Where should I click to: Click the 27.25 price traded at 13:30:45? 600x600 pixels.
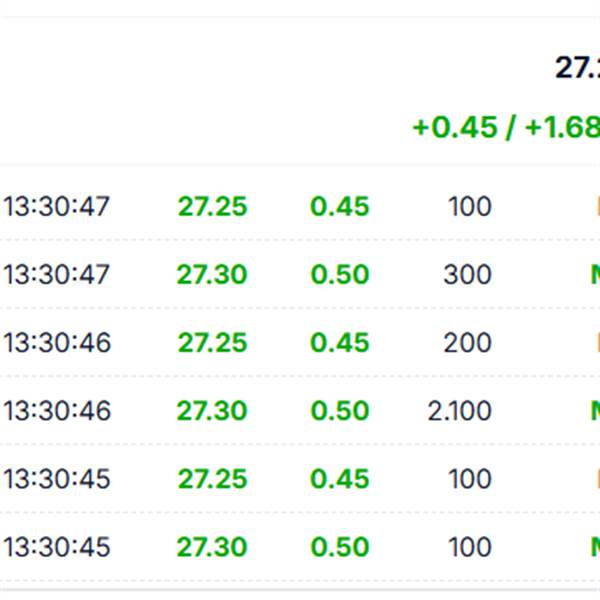[x=212, y=478]
